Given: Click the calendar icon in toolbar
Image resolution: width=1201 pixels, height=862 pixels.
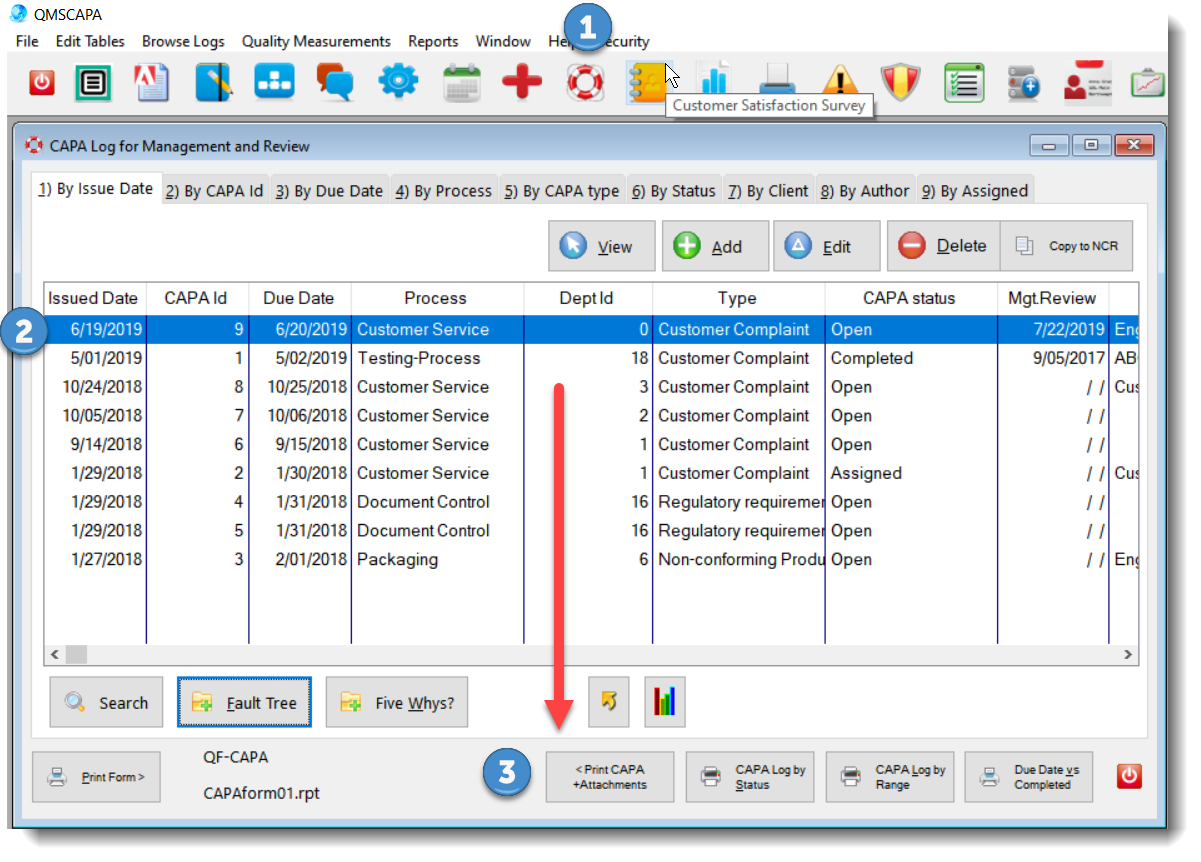Looking at the screenshot, I should tap(461, 83).
